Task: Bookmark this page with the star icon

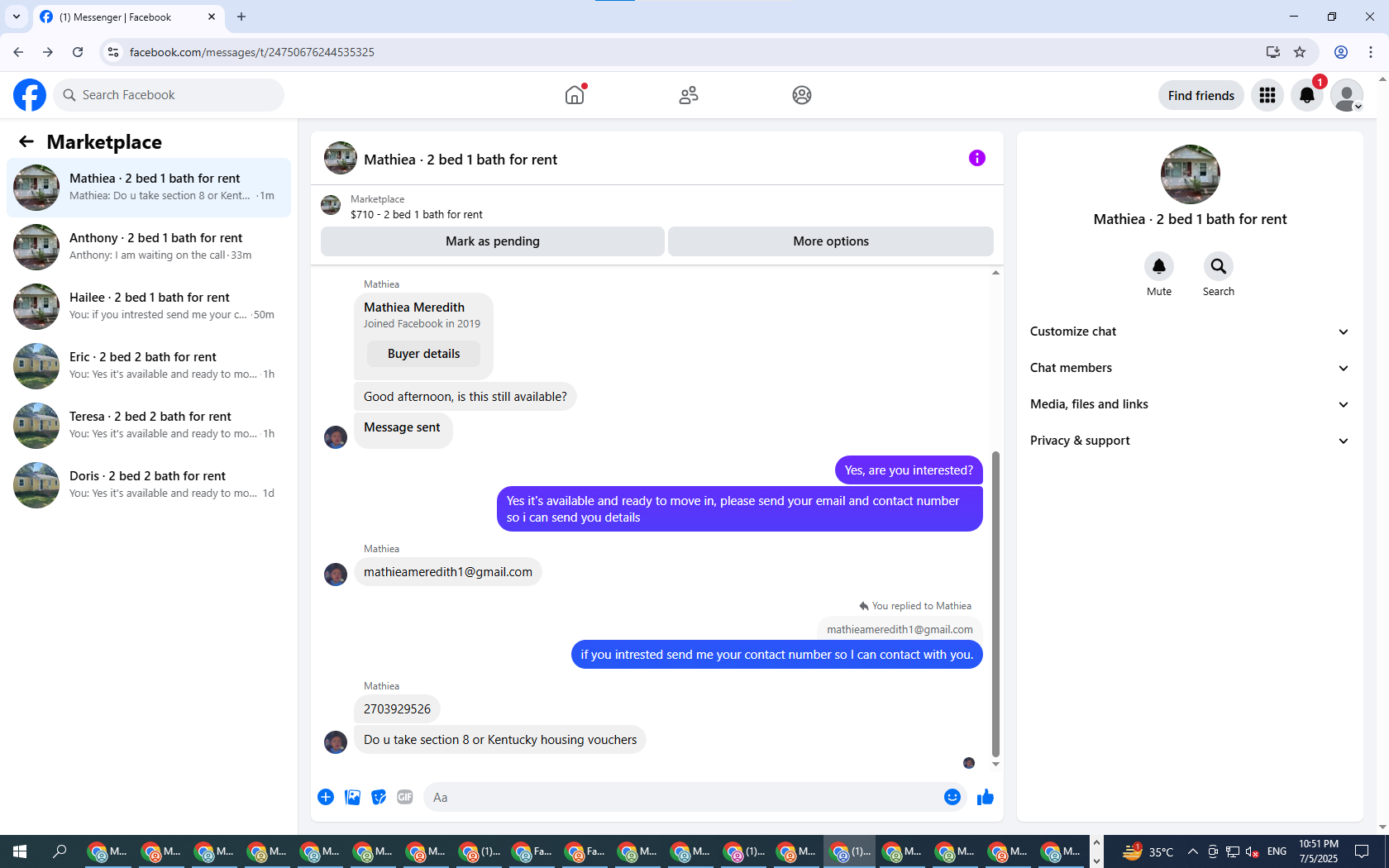Action: pyautogui.click(x=1300, y=52)
